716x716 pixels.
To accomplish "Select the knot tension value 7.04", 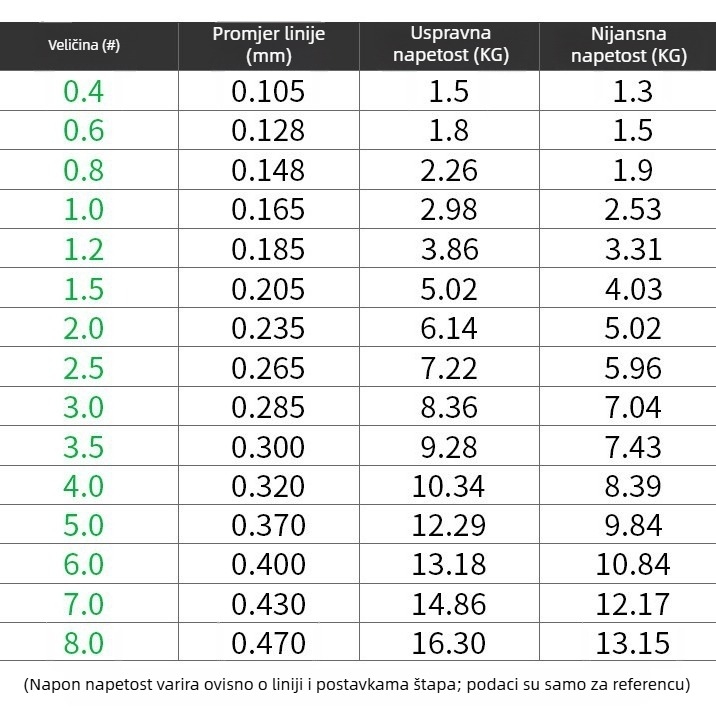I will [633, 407].
